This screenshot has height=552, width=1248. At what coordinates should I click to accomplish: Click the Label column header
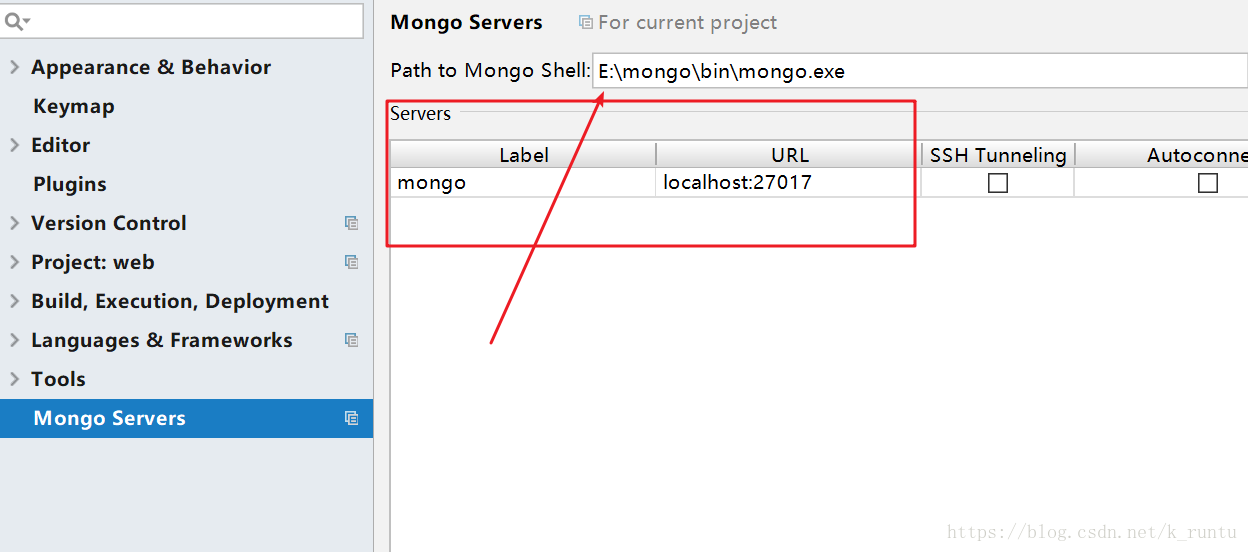pos(523,154)
